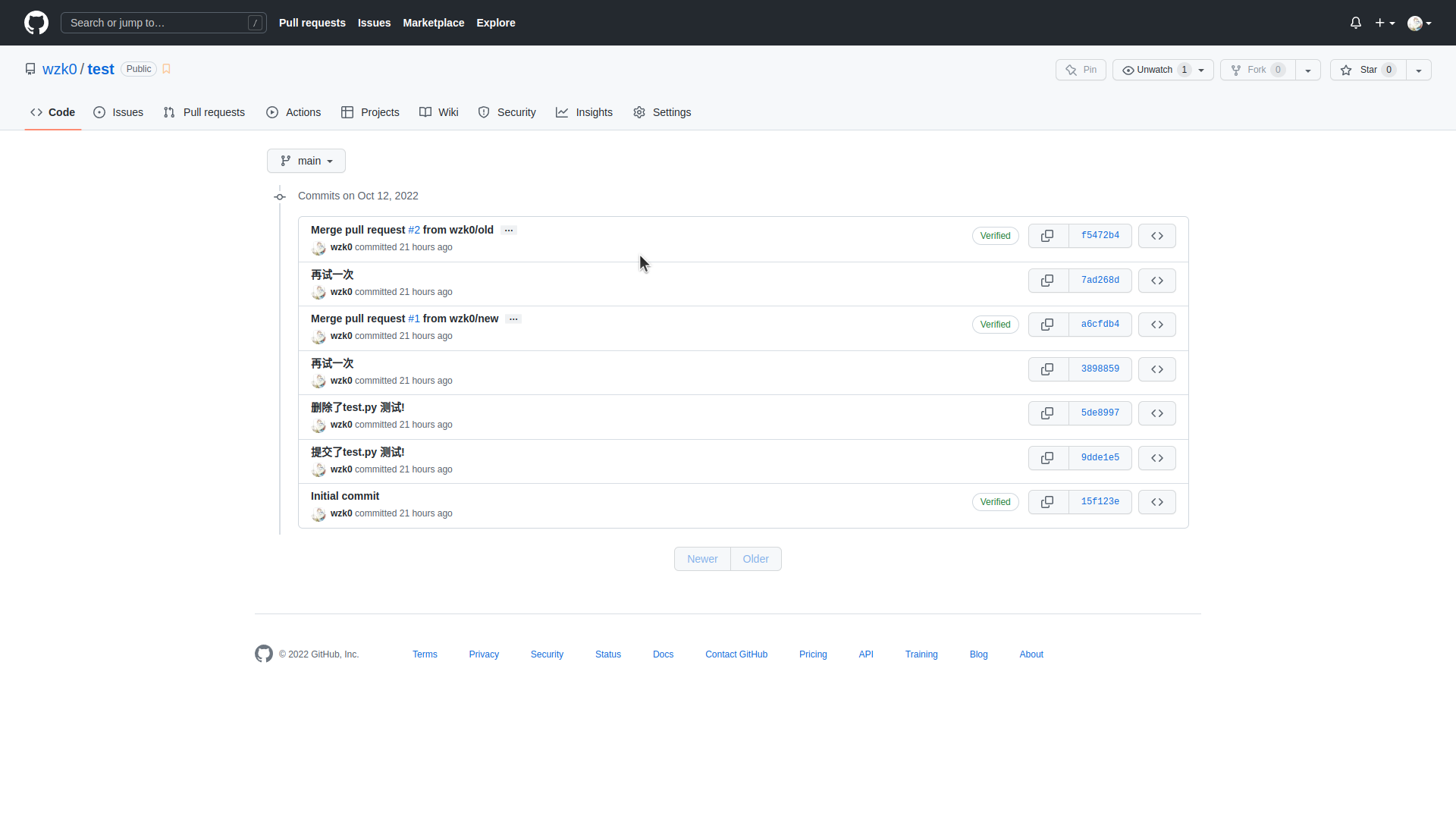
Task: Focus the Search or jump to field
Action: pos(163,23)
